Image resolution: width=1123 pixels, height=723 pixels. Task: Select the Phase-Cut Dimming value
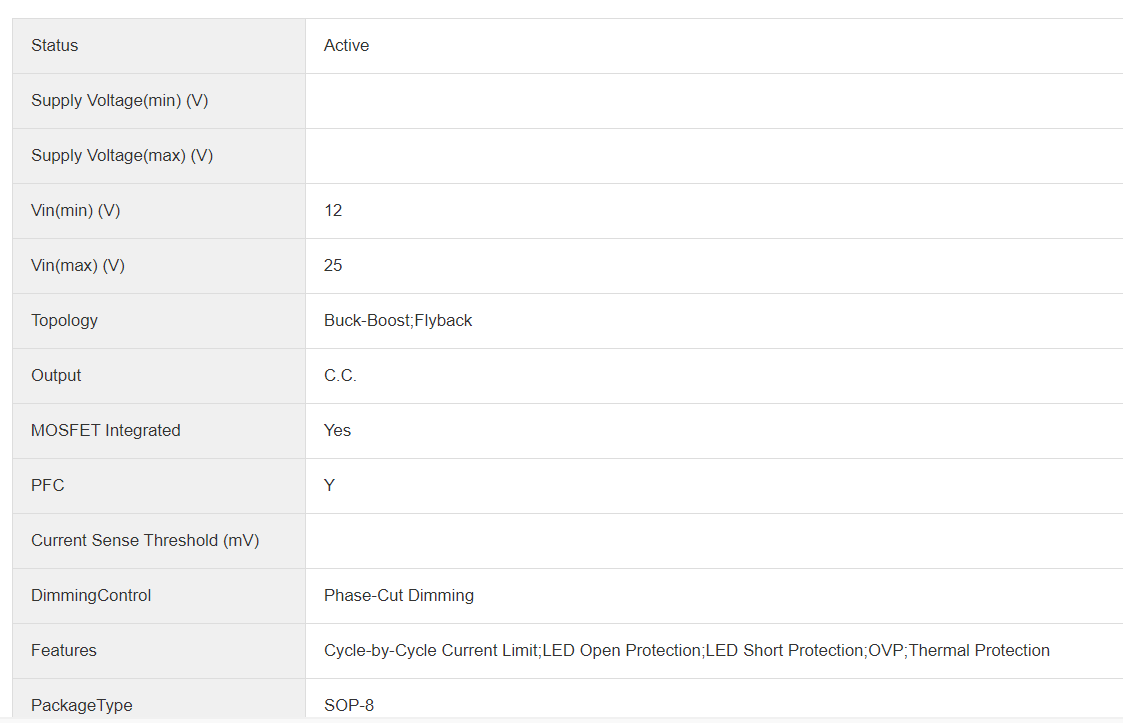[399, 596]
